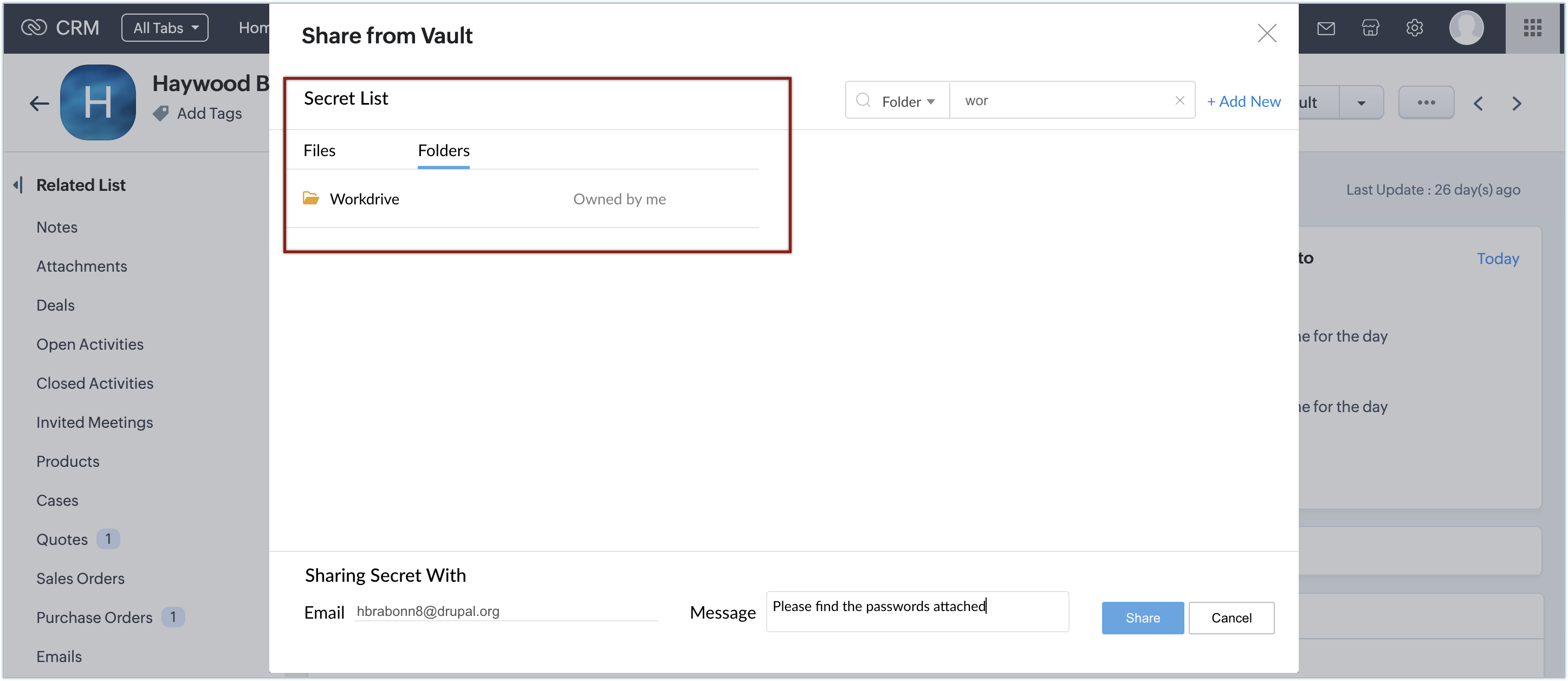Click the Add Tags tag icon
1568x681 pixels.
tap(161, 113)
